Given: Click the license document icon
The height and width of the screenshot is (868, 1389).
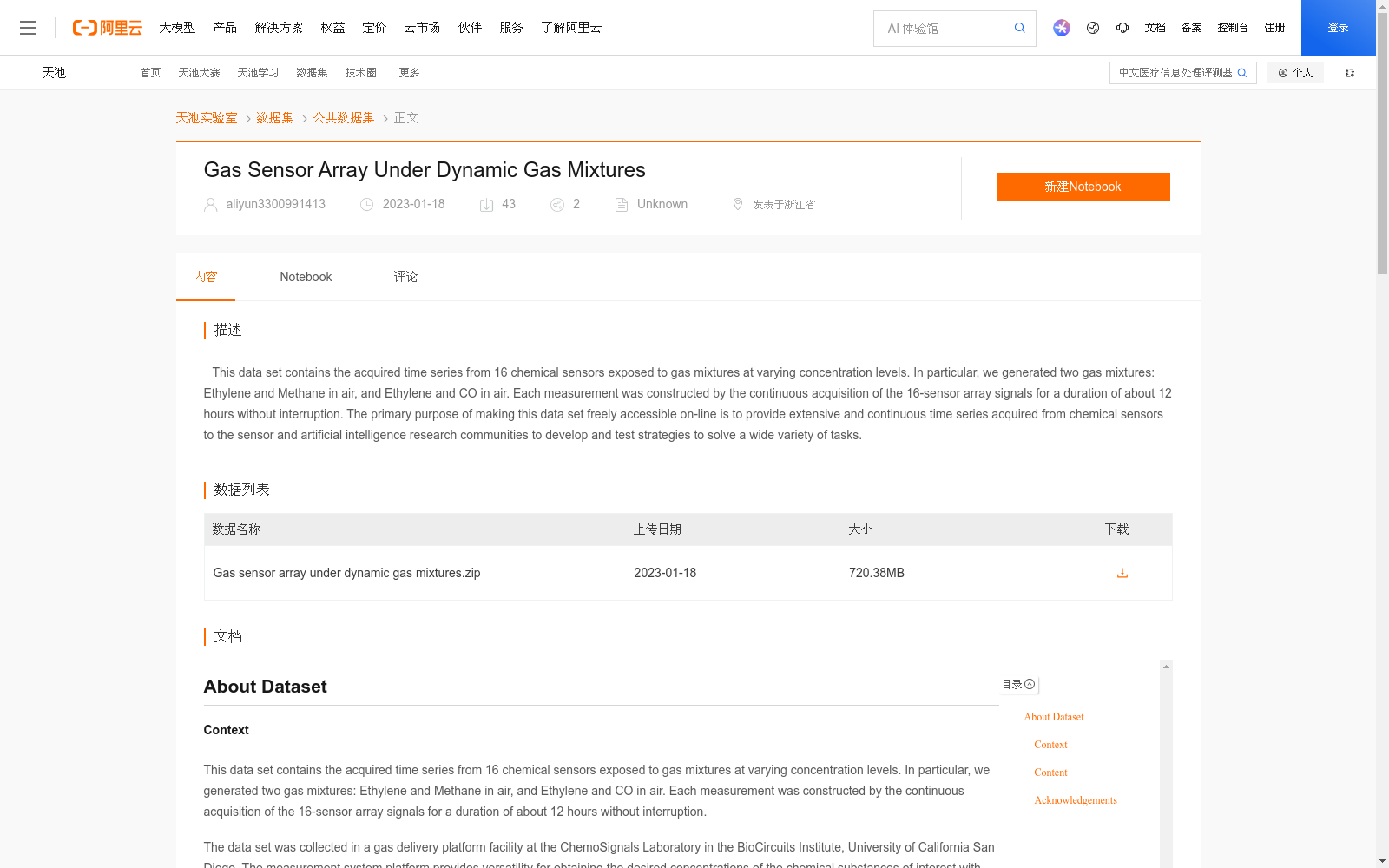Looking at the screenshot, I should (x=622, y=205).
